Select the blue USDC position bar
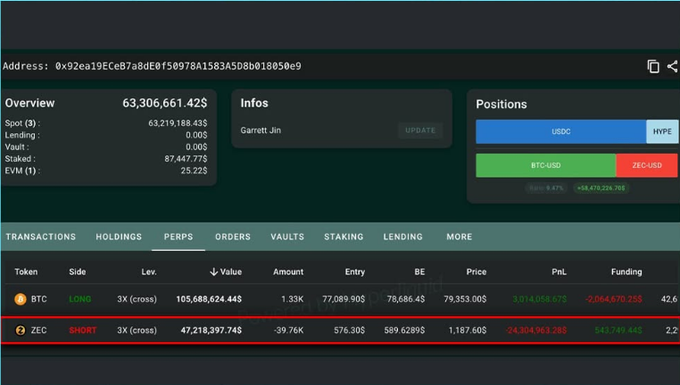The image size is (680, 385). tap(561, 131)
